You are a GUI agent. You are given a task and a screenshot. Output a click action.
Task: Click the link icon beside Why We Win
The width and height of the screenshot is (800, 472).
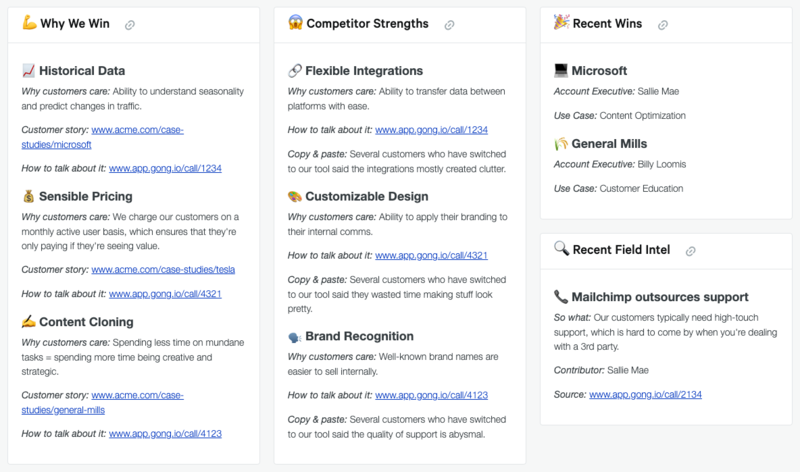coord(130,24)
